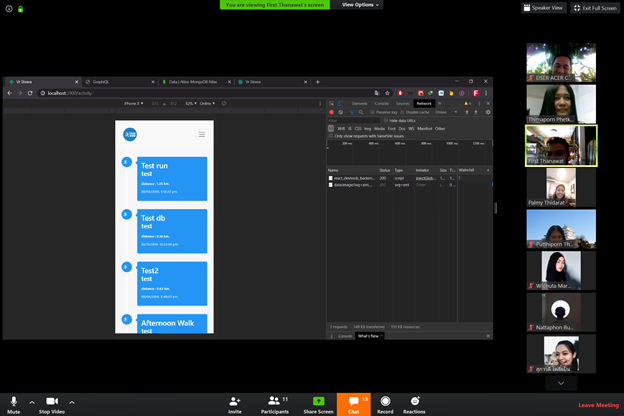Open the Participants panel
The height and width of the screenshot is (416, 624).
[x=275, y=401]
